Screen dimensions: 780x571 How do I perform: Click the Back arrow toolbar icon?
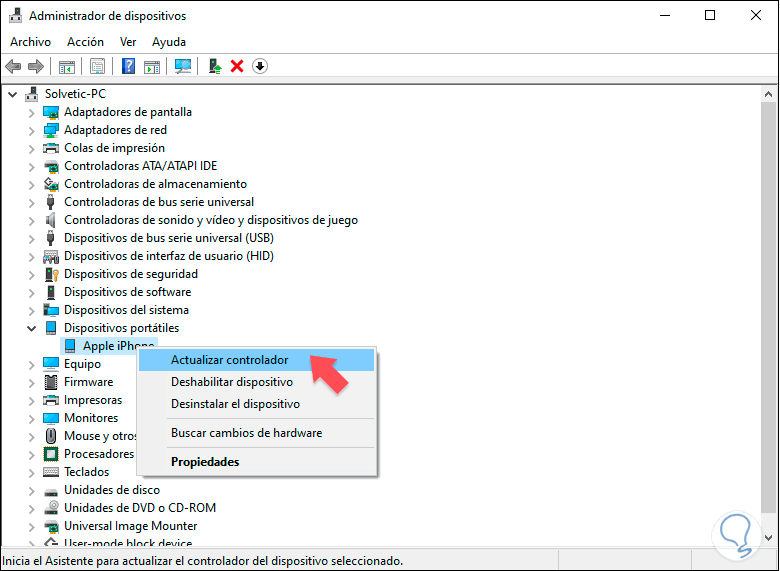click(x=13, y=66)
